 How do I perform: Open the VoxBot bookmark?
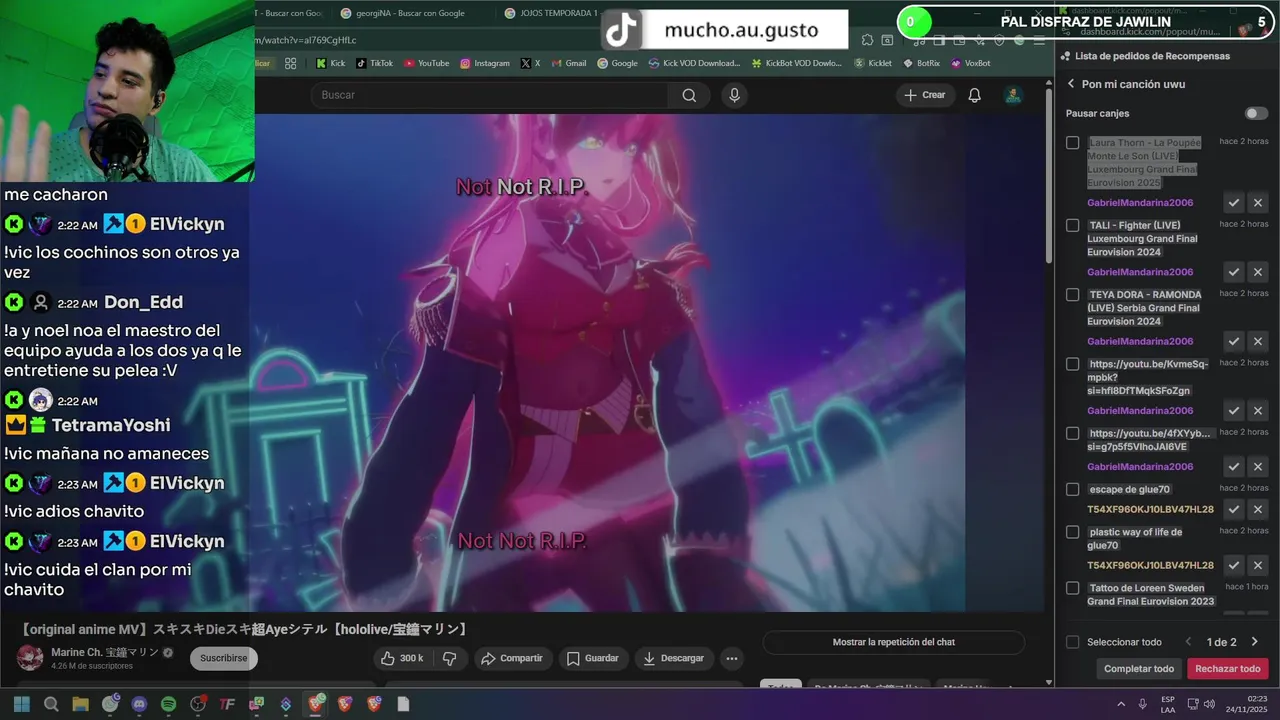pyautogui.click(x=970, y=63)
